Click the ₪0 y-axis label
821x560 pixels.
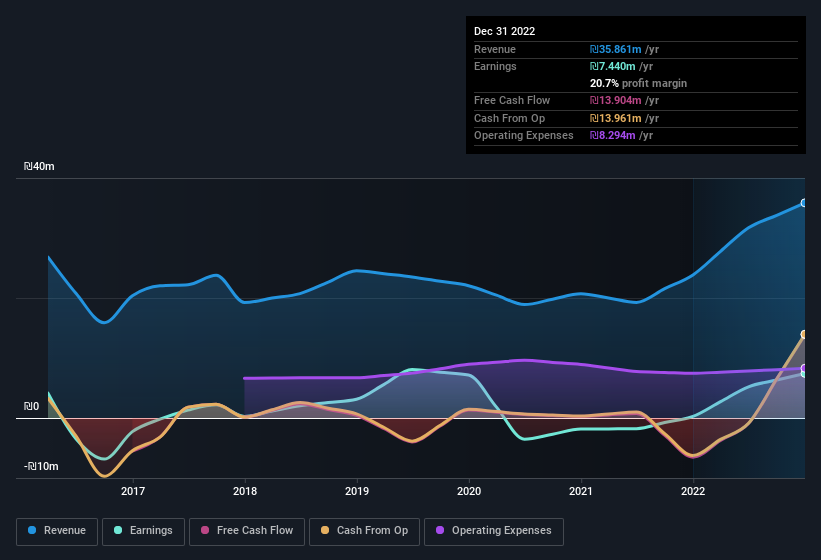tap(31, 407)
